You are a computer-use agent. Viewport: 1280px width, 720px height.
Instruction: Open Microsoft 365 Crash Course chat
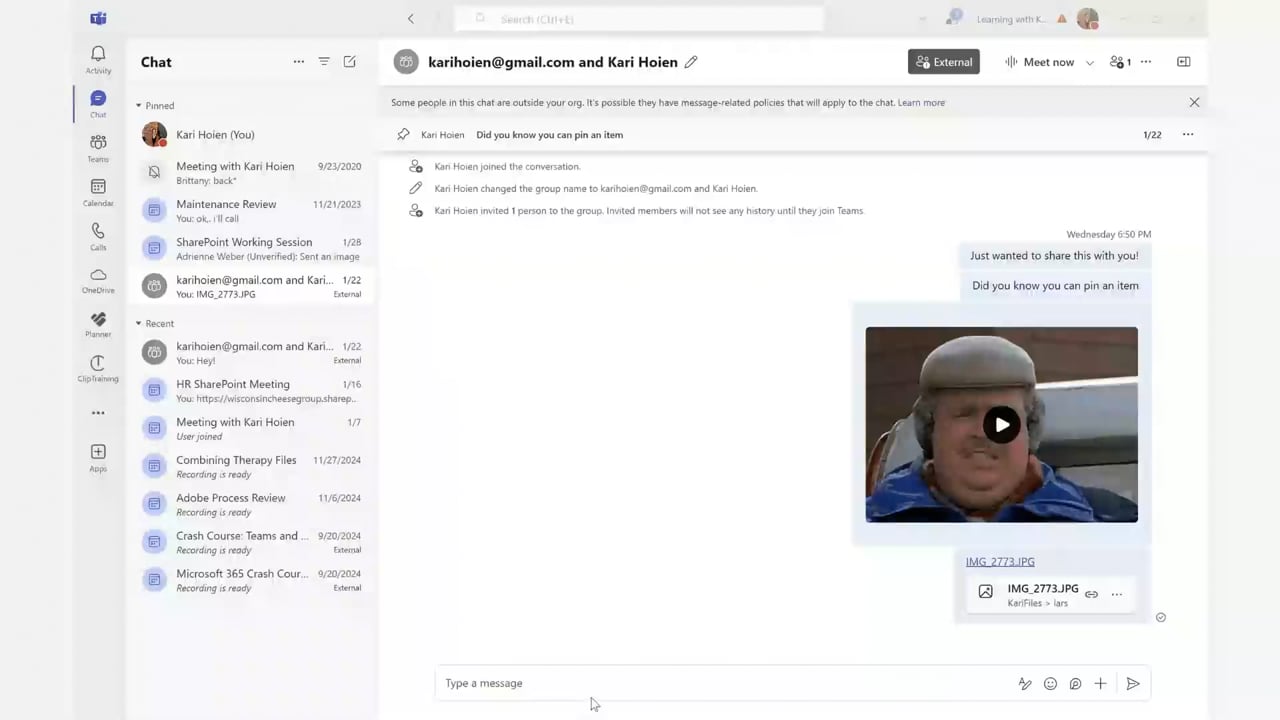click(252, 581)
